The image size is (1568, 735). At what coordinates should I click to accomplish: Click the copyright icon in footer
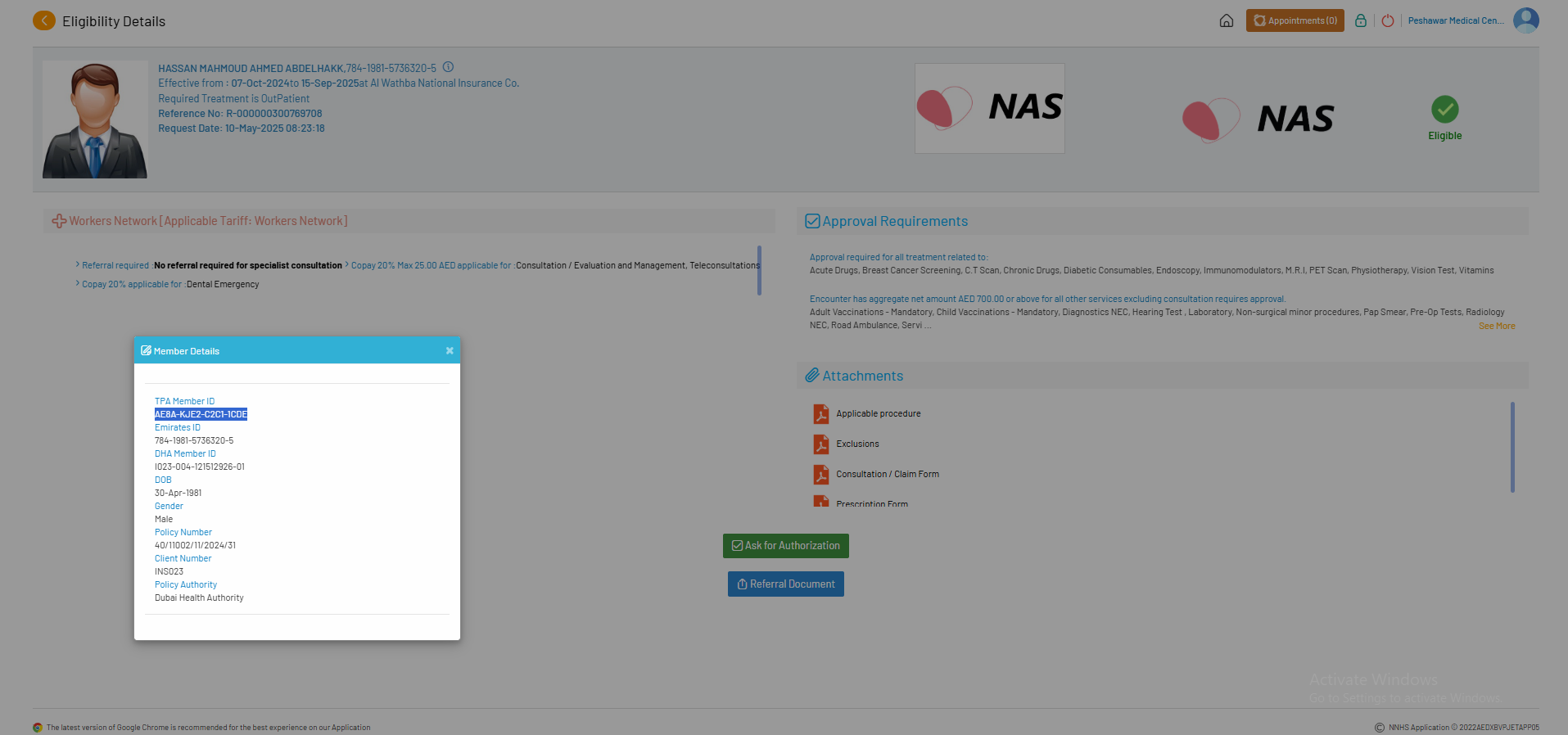1380,728
